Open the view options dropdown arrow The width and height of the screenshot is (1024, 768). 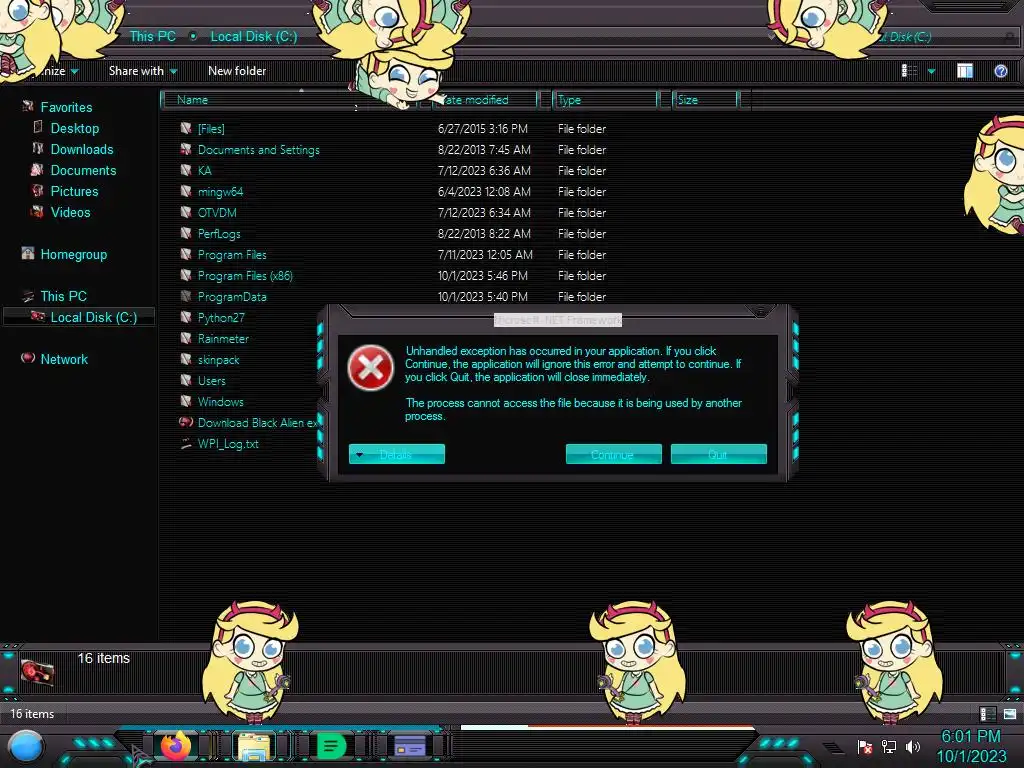point(931,71)
